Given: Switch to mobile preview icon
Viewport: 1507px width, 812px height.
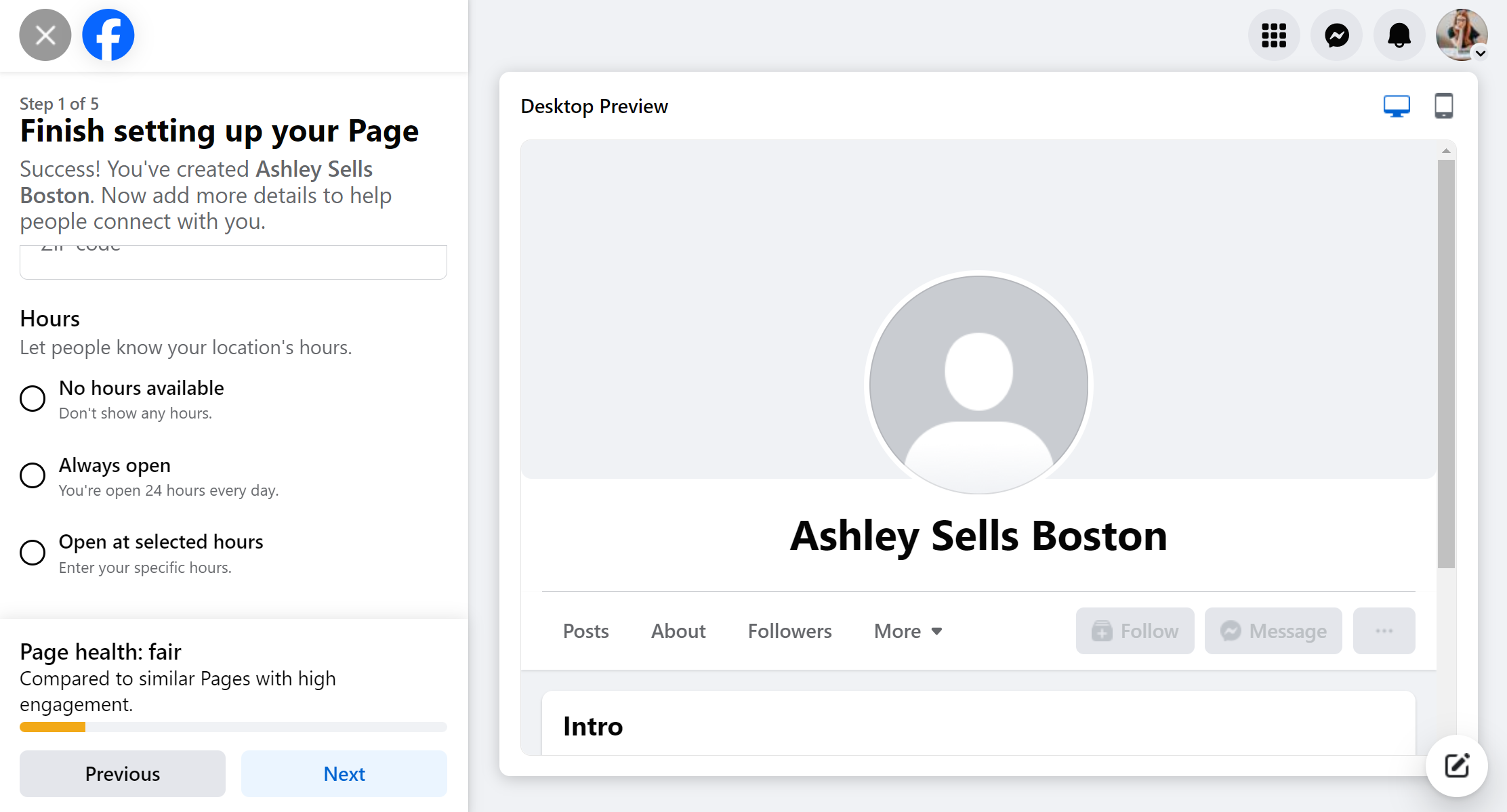Looking at the screenshot, I should 1443,106.
